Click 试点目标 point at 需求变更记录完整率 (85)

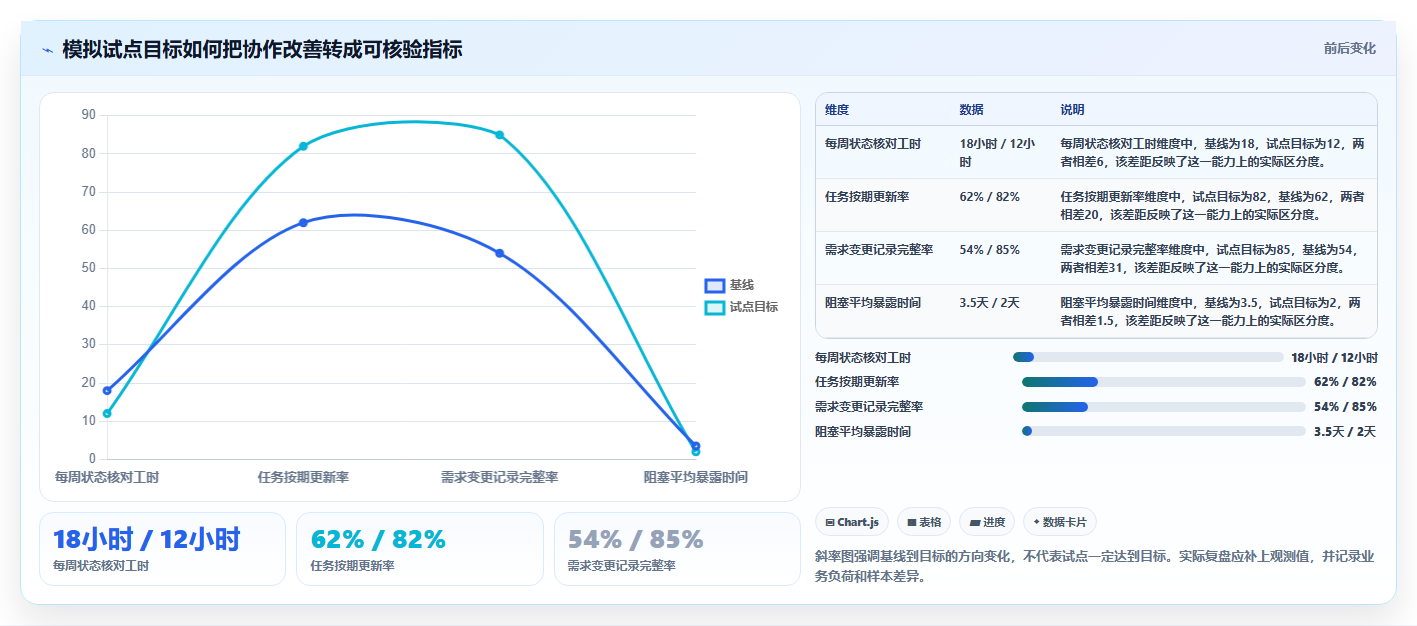[500, 135]
